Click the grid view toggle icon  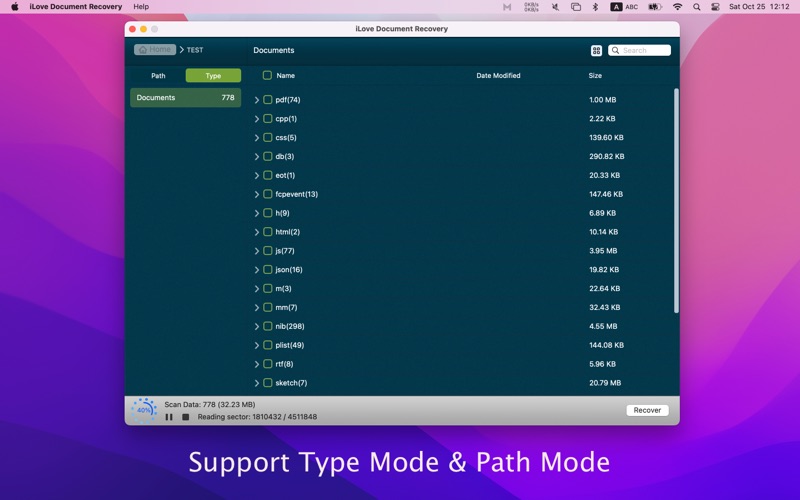596,51
